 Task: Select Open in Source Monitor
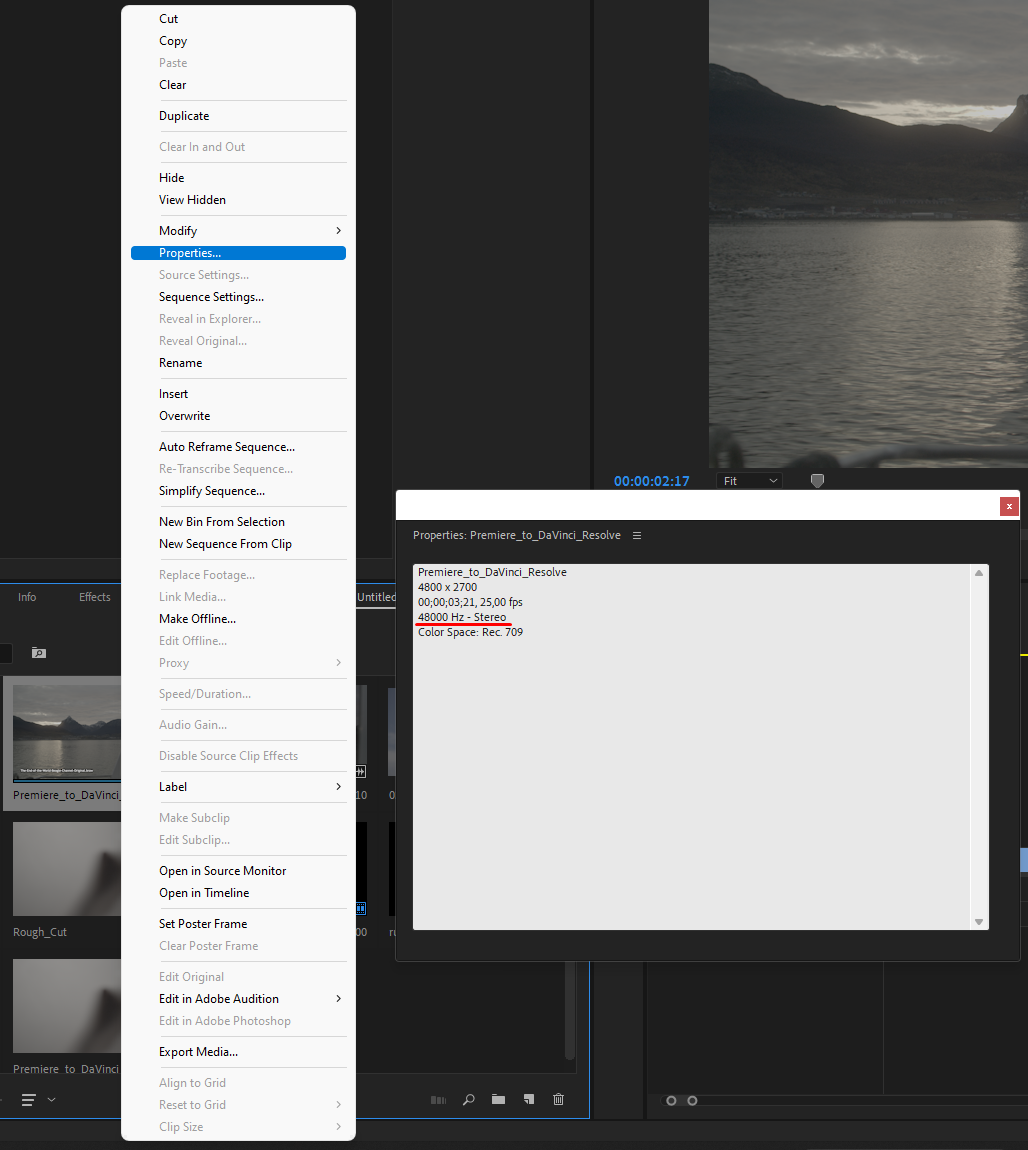pyautogui.click(x=238, y=871)
